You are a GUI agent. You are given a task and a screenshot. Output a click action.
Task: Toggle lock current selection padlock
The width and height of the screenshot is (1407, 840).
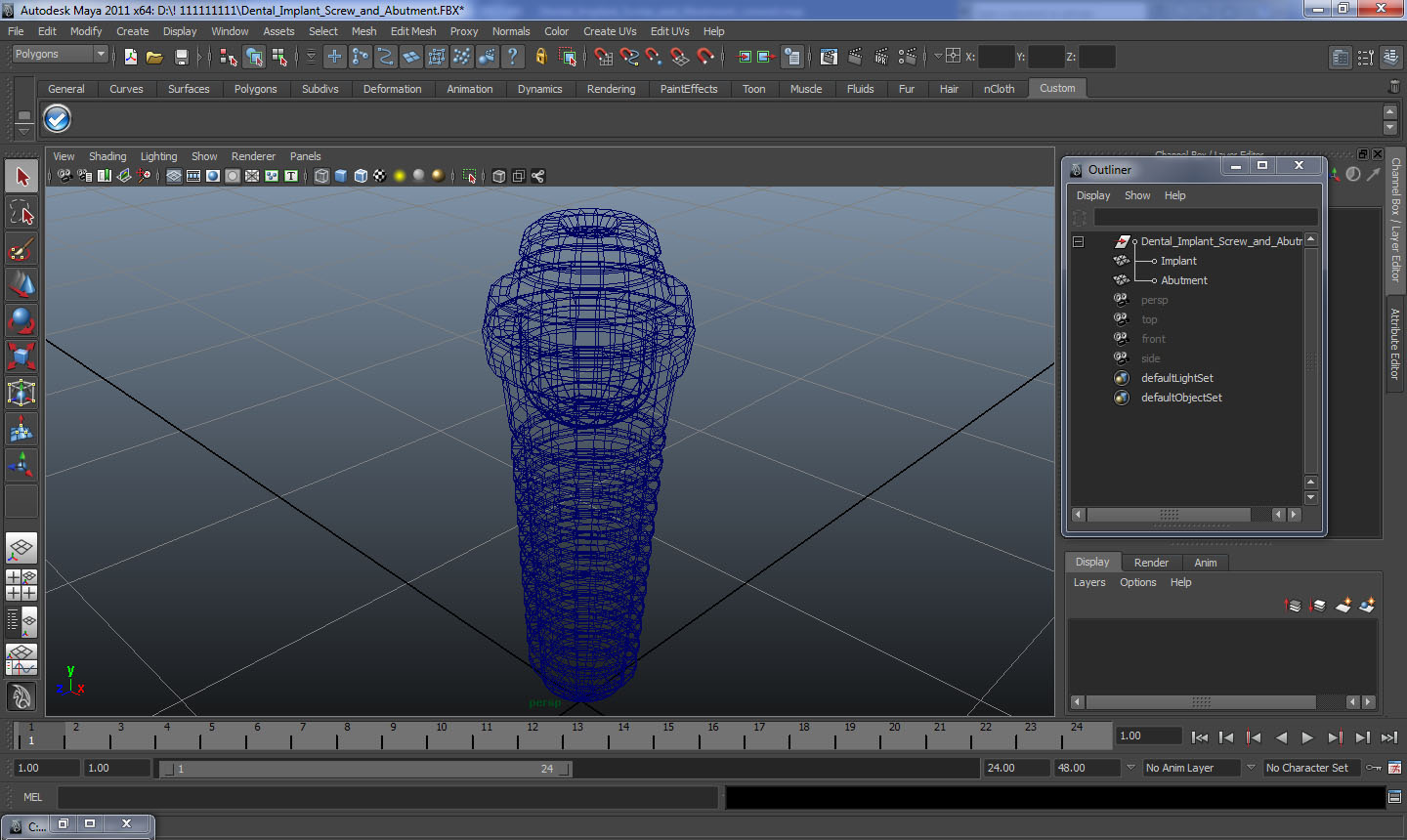pyautogui.click(x=540, y=57)
